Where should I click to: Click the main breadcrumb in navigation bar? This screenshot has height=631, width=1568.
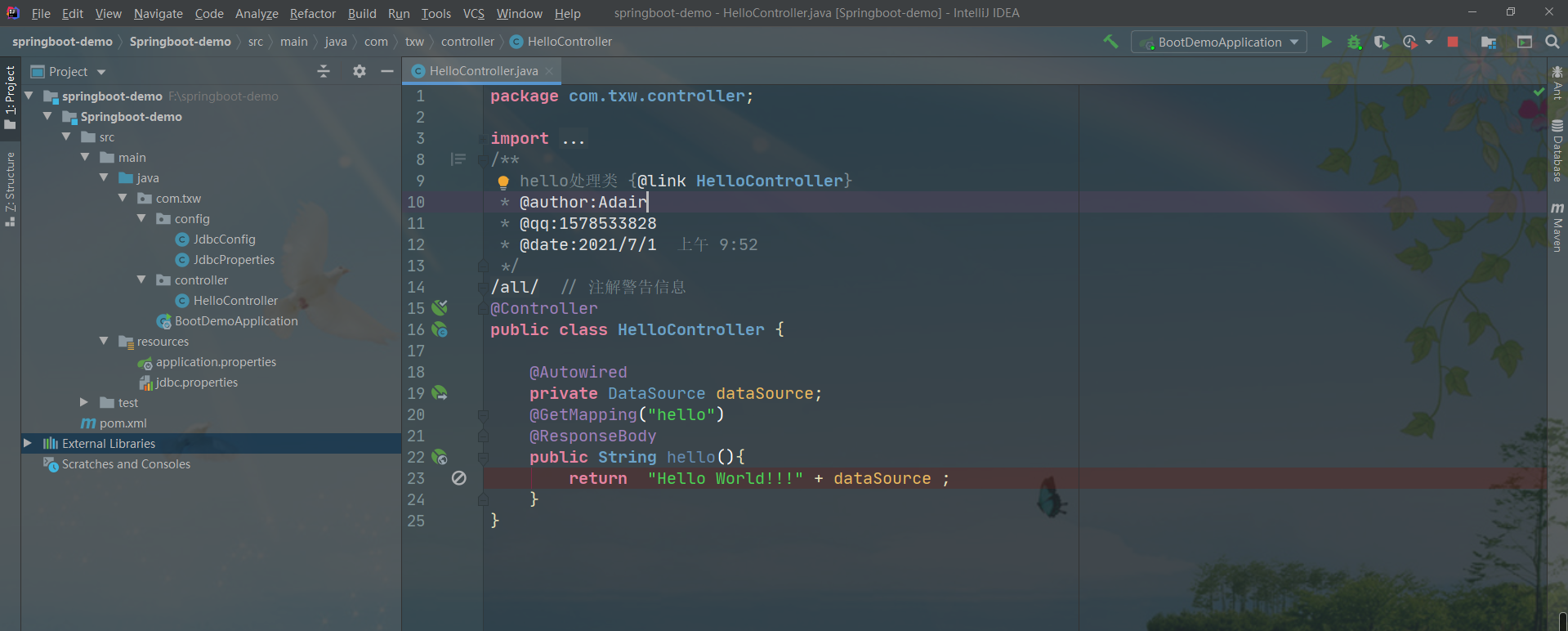pyautogui.click(x=294, y=42)
